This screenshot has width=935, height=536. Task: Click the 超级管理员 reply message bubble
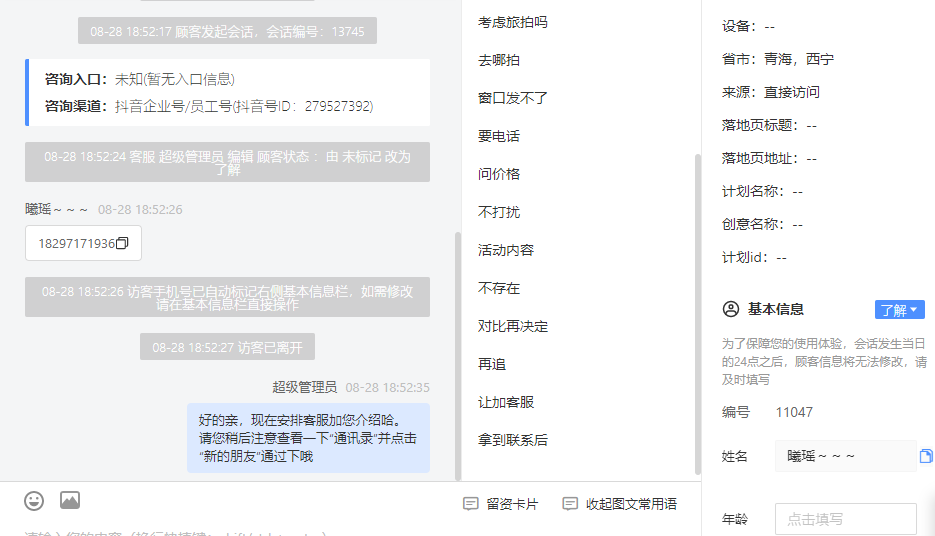point(308,438)
